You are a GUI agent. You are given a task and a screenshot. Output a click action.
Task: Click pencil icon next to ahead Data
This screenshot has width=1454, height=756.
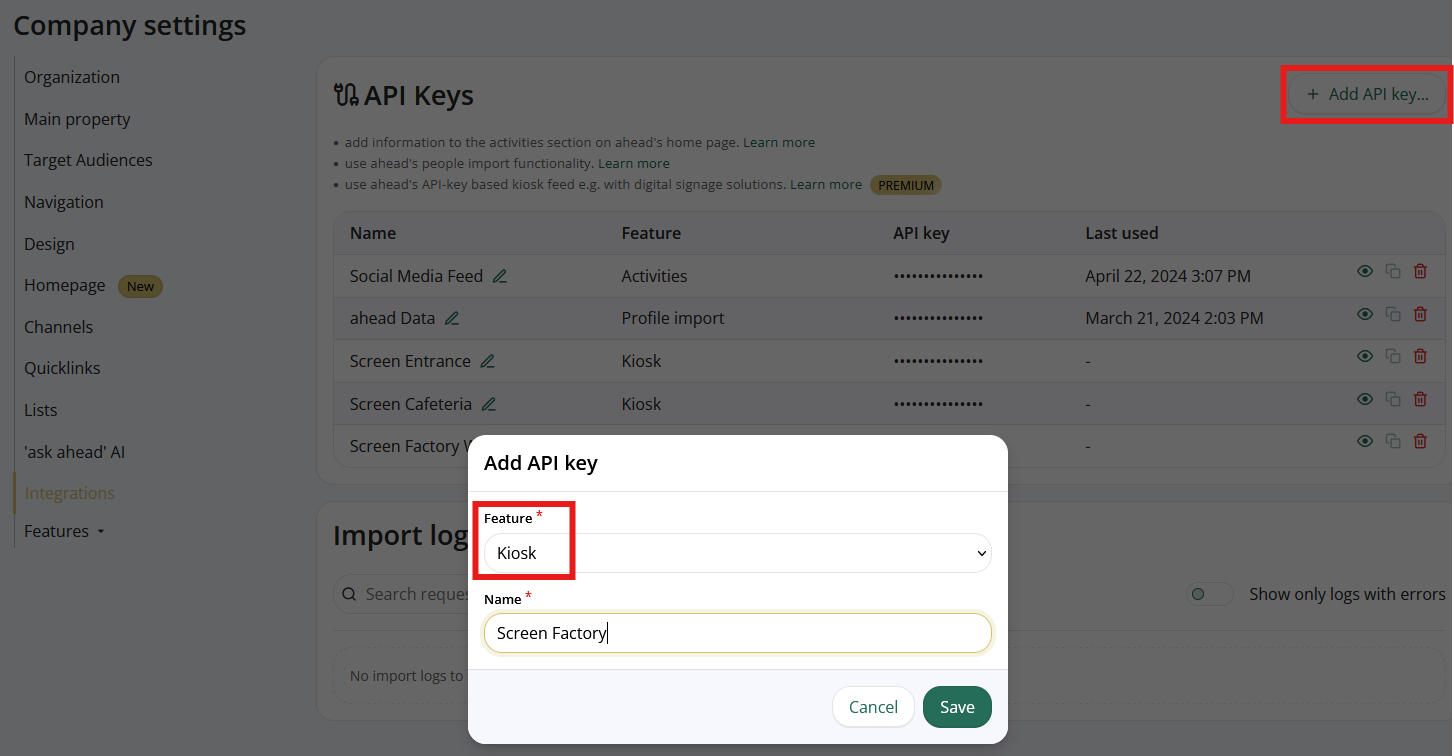click(x=452, y=318)
